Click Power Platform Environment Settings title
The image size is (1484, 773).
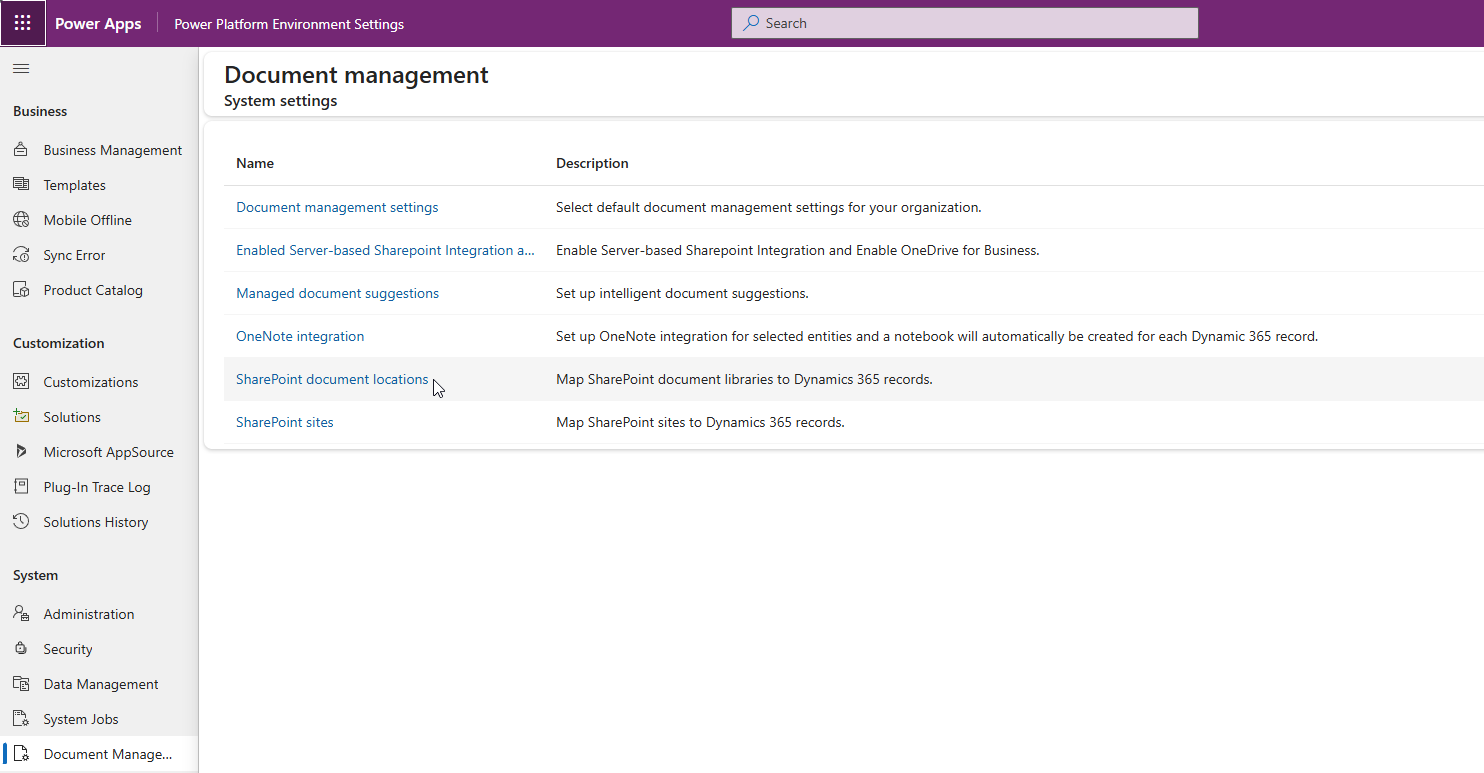click(x=289, y=24)
